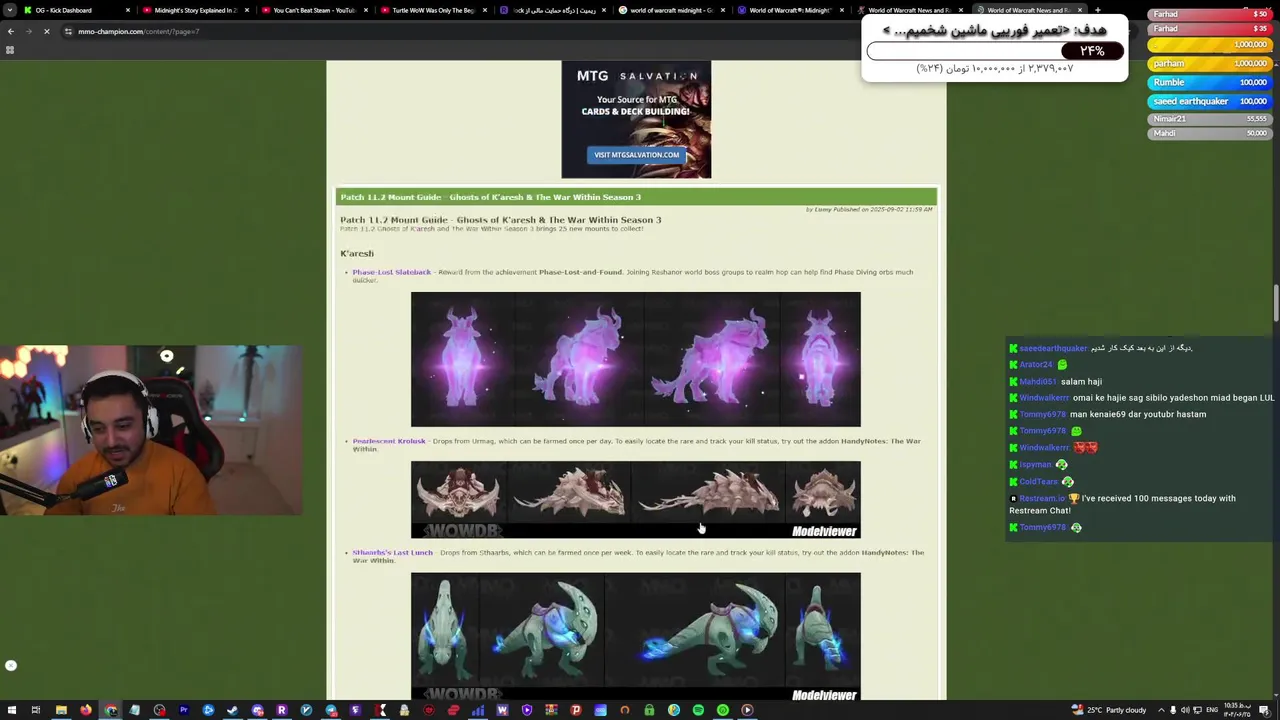Click Farhad's top donation entry $50
The height and width of the screenshot is (720, 1280).
tap(1209, 14)
